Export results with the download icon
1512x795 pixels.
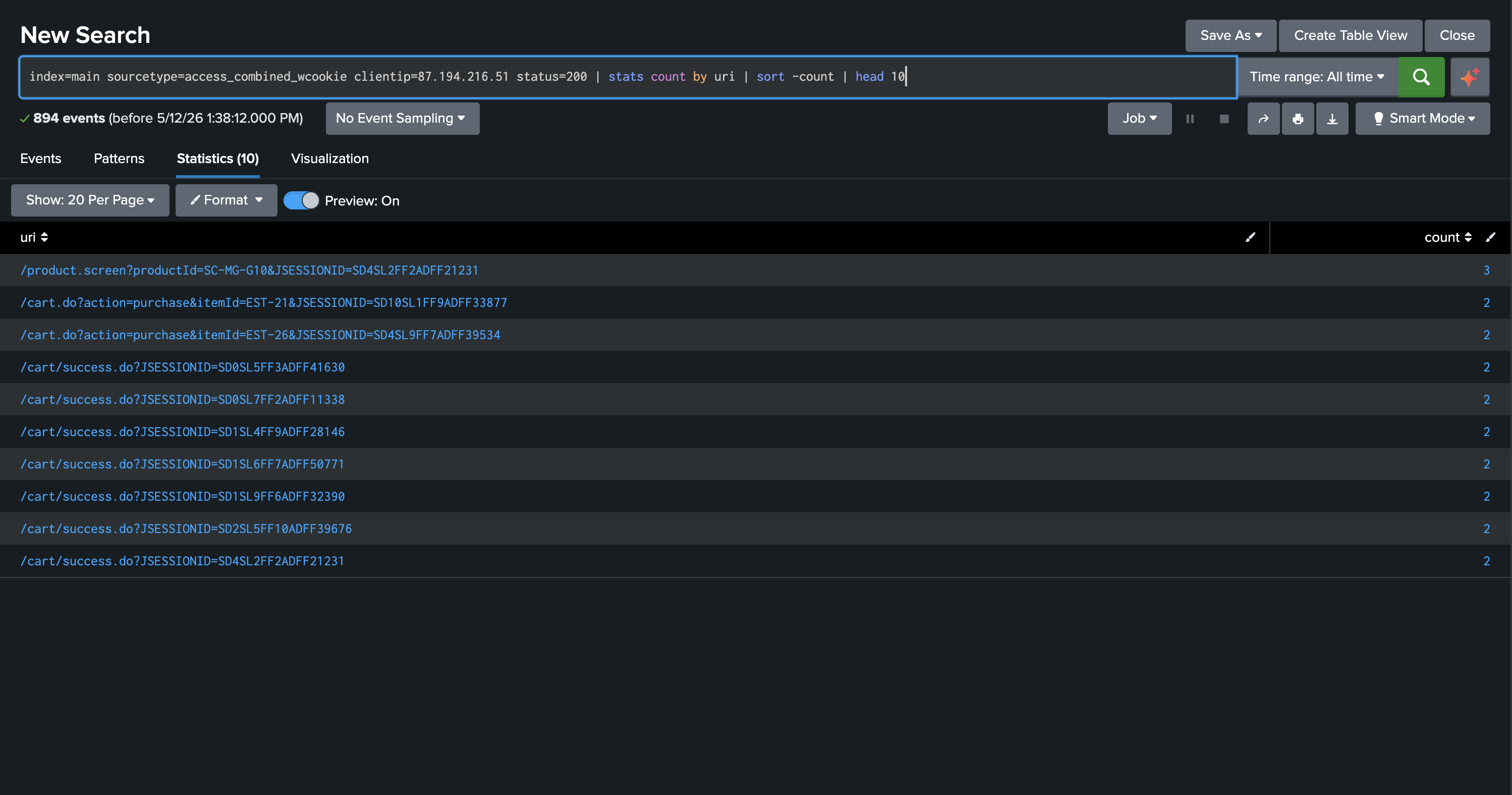tap(1332, 119)
